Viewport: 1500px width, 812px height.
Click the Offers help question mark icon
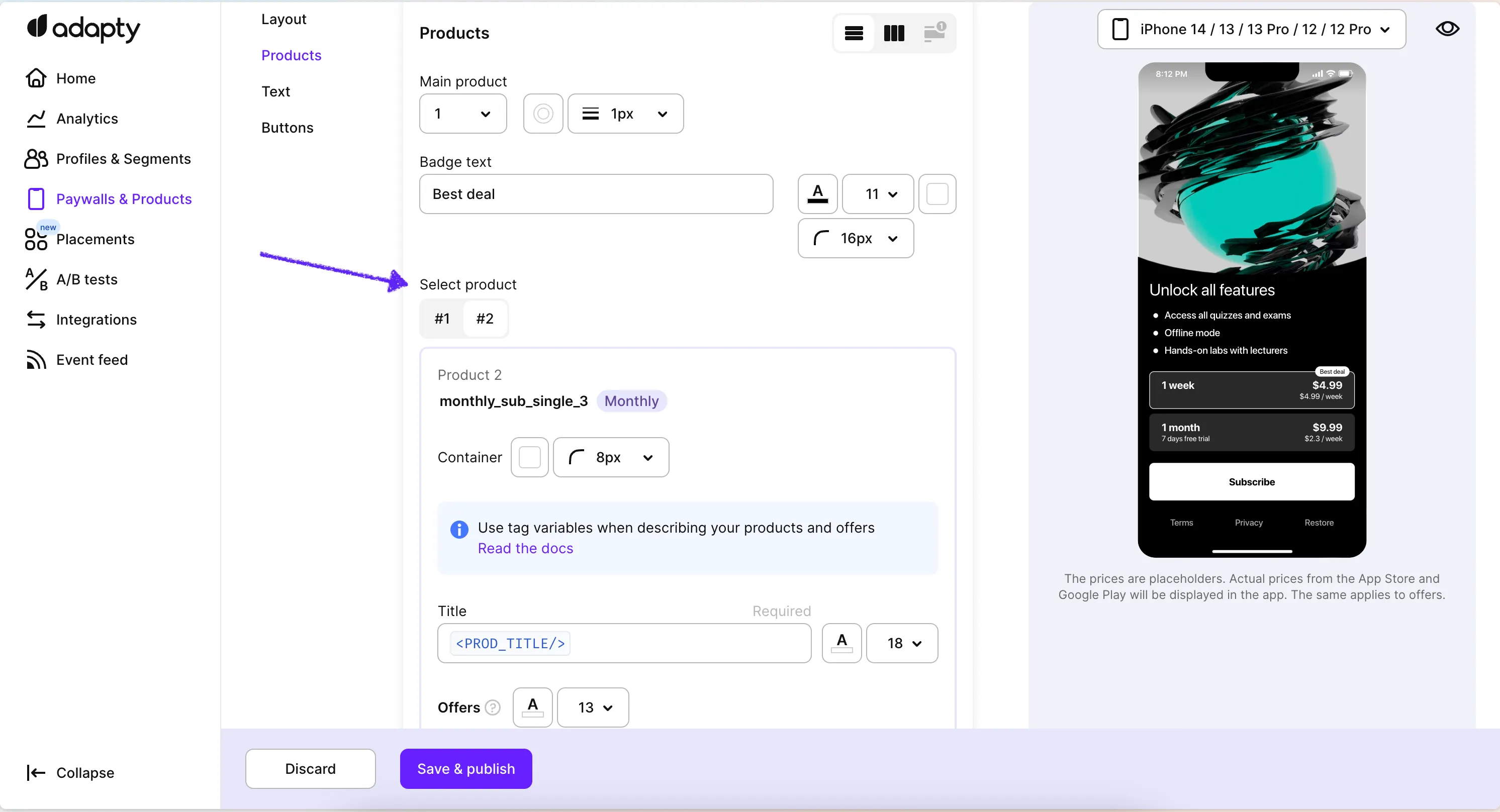click(x=493, y=707)
